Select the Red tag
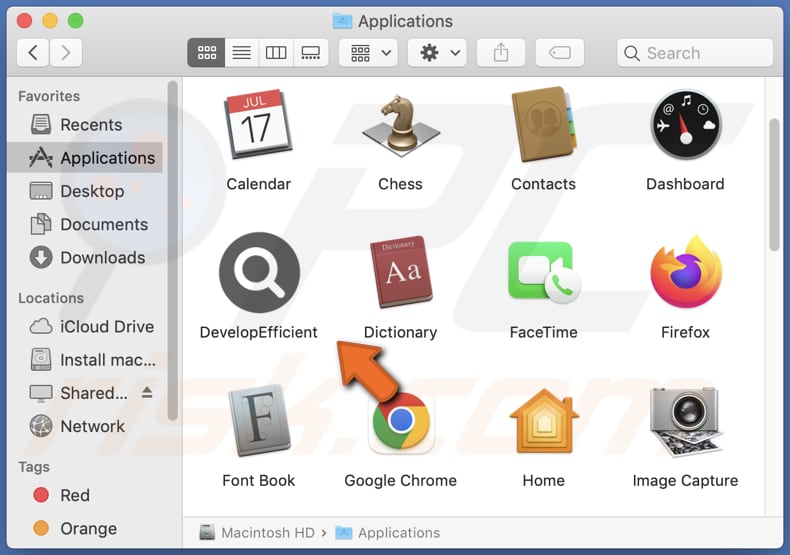This screenshot has width=790, height=555. point(85,495)
